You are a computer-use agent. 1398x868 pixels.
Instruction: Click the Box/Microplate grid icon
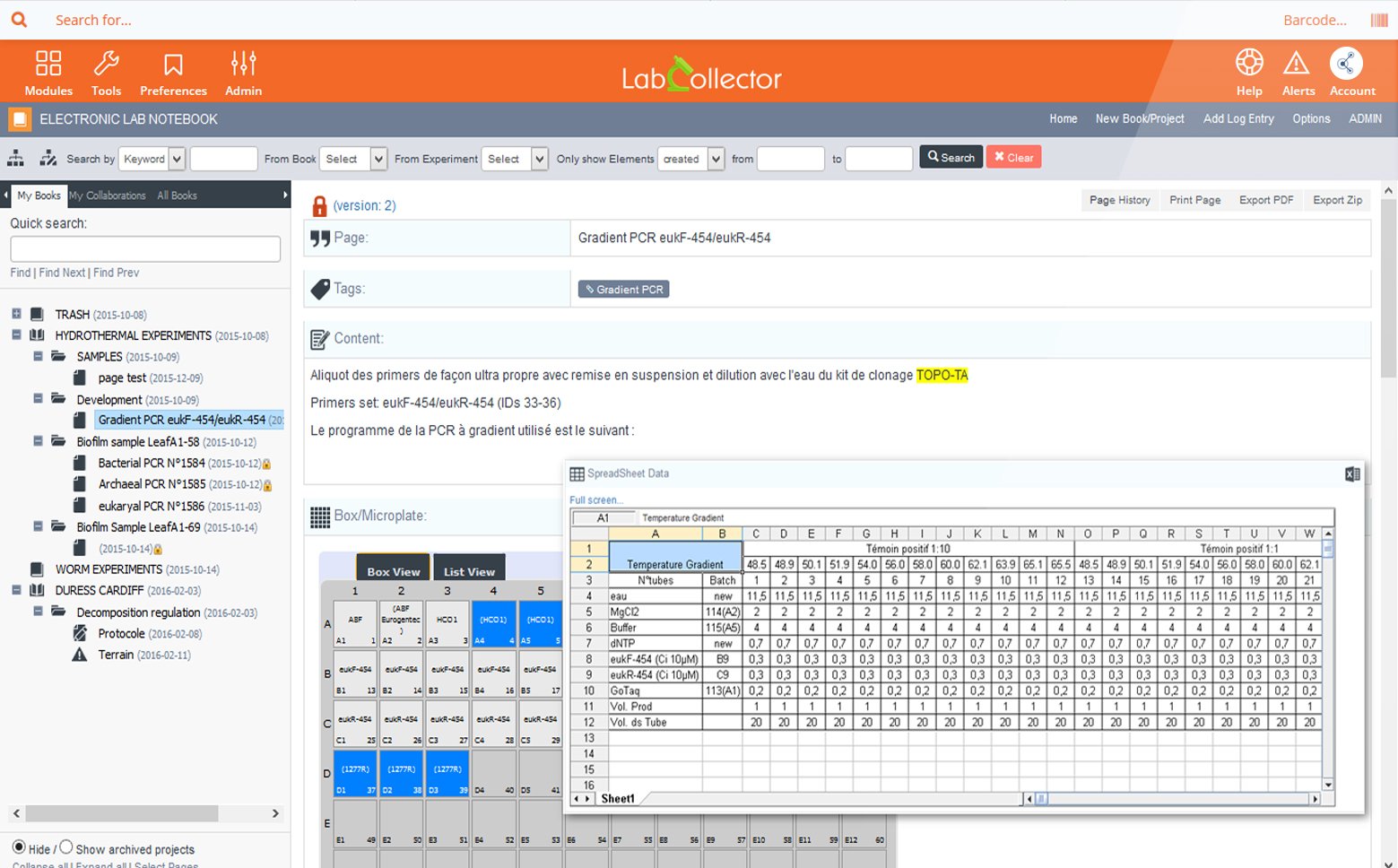(320, 516)
